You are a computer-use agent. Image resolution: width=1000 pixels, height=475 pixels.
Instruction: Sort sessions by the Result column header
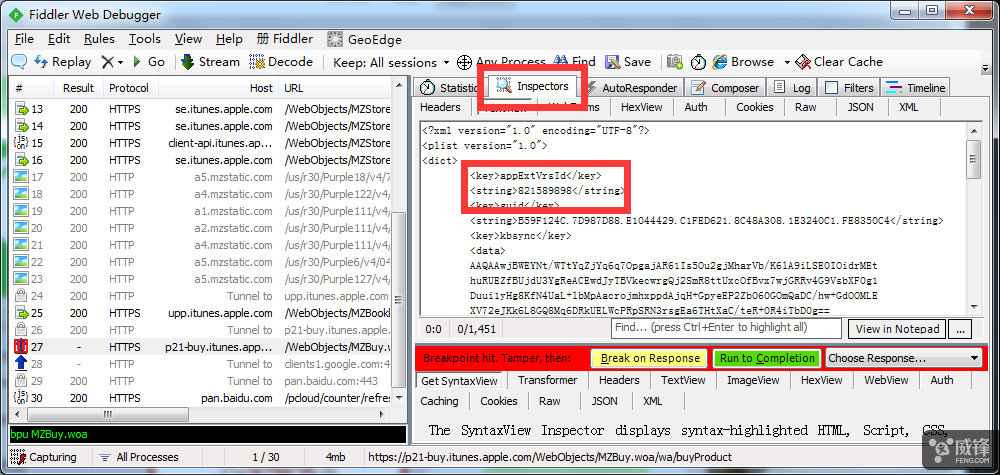[78, 88]
